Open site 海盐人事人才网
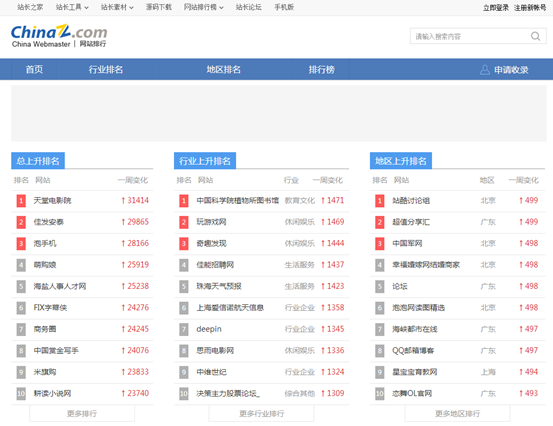The image size is (553, 426). [x=60, y=286]
